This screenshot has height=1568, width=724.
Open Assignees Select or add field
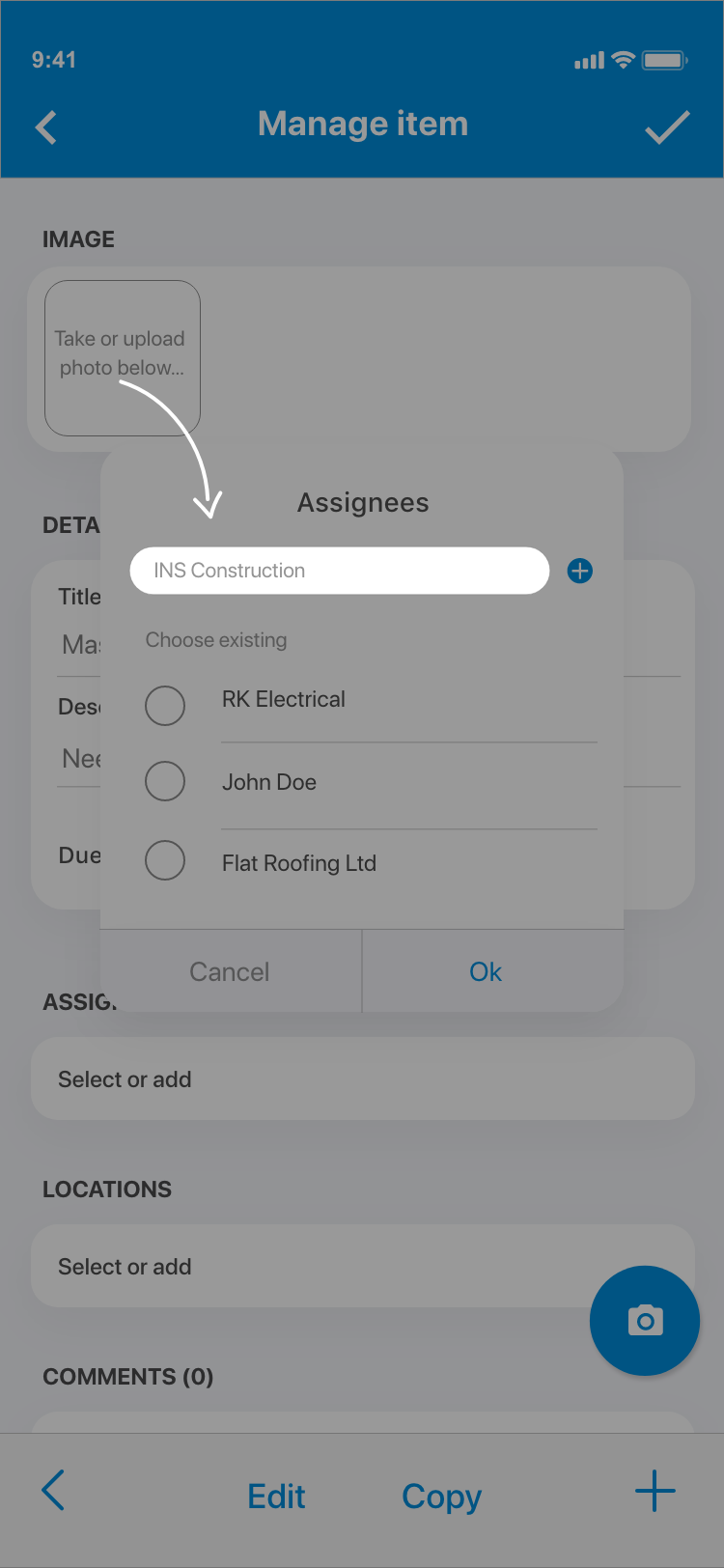coord(362,1078)
